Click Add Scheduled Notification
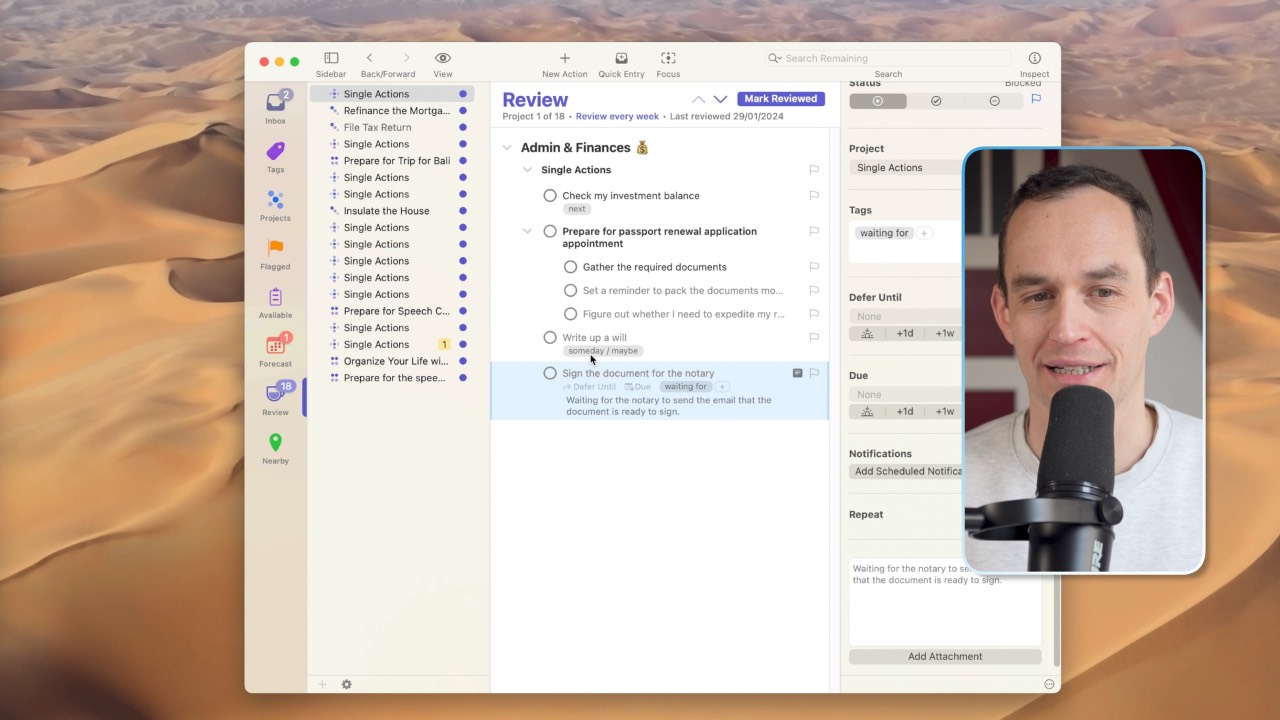 point(906,472)
